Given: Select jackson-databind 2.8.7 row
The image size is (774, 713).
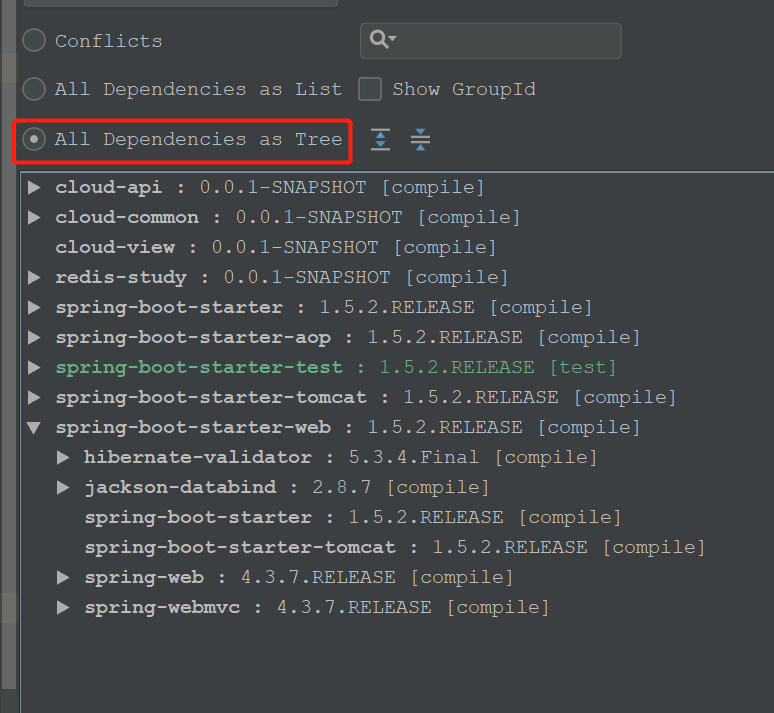Looking at the screenshot, I should (287, 487).
